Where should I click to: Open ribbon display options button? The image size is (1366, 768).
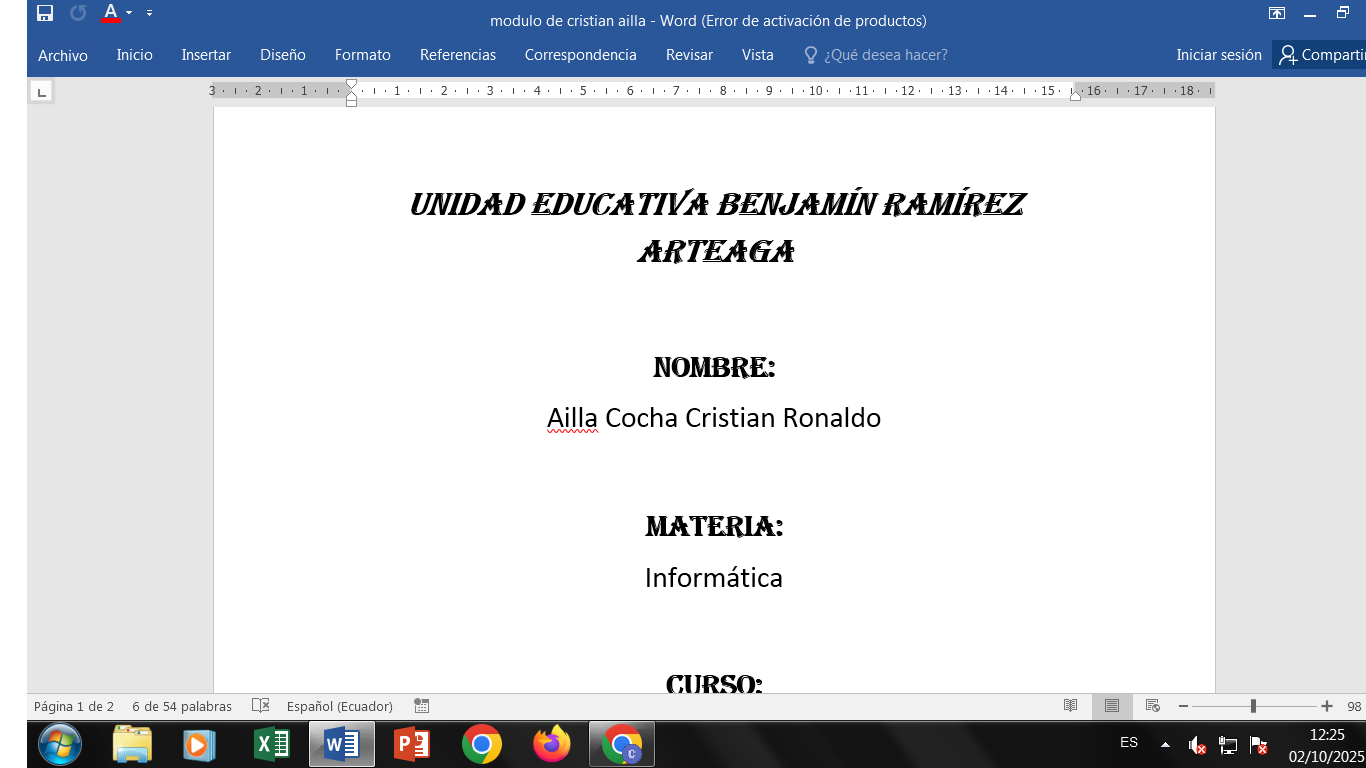1277,13
